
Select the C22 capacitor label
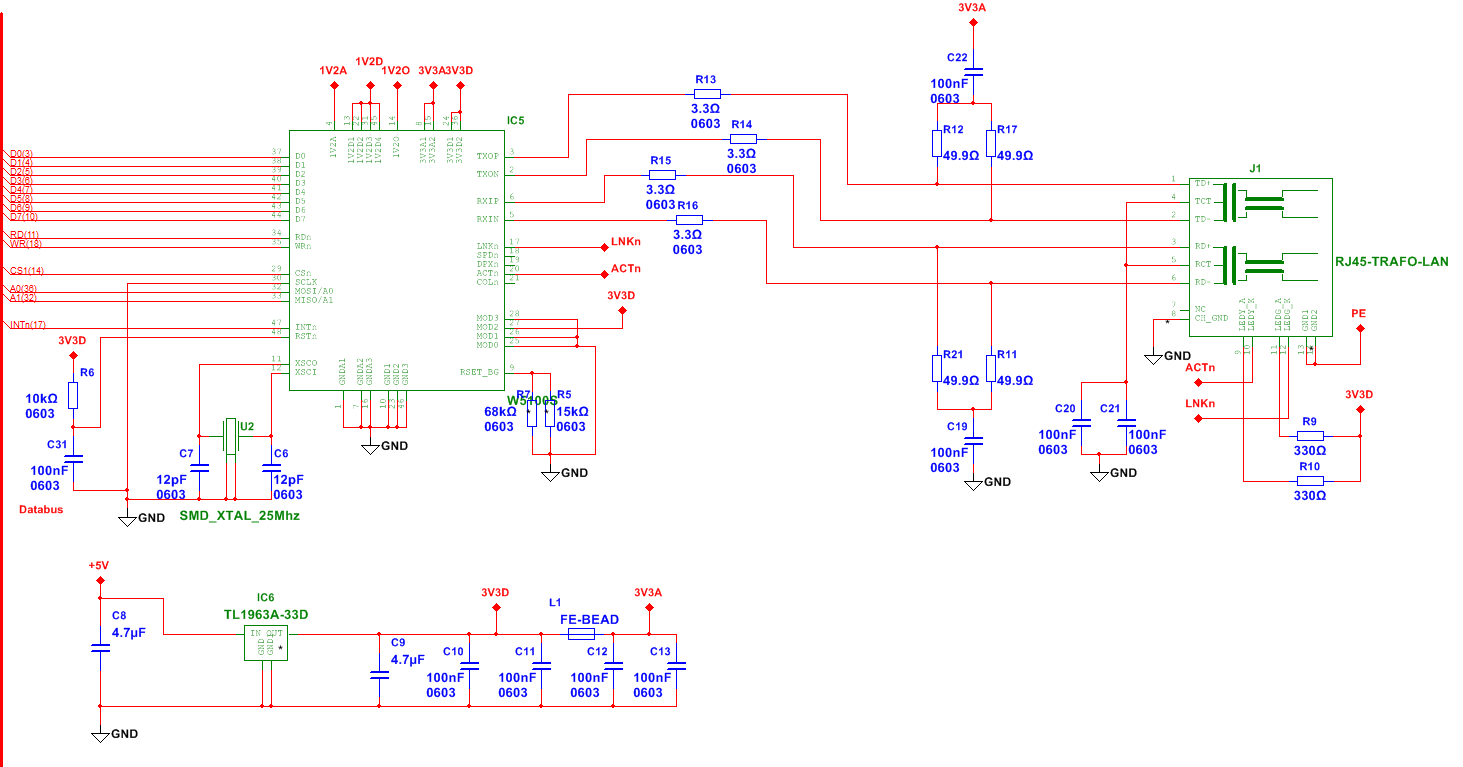pos(956,58)
